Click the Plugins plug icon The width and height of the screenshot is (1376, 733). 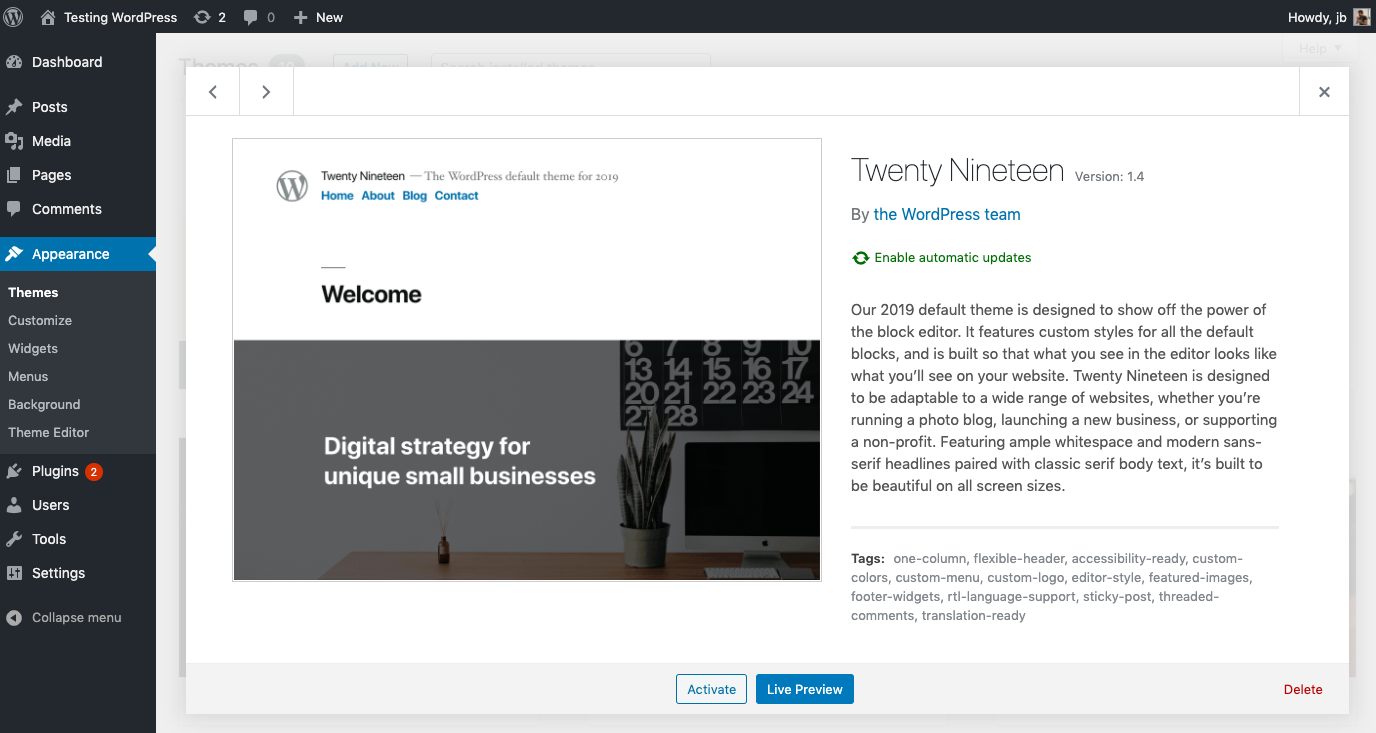tap(14, 471)
